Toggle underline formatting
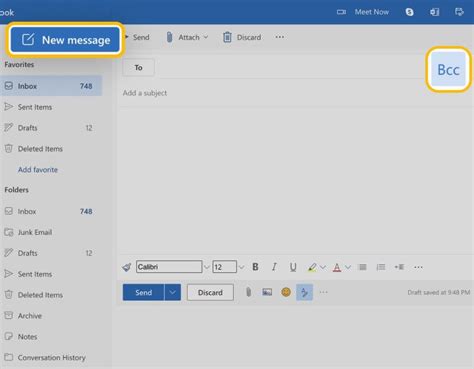The image size is (474, 369). pyautogui.click(x=293, y=267)
